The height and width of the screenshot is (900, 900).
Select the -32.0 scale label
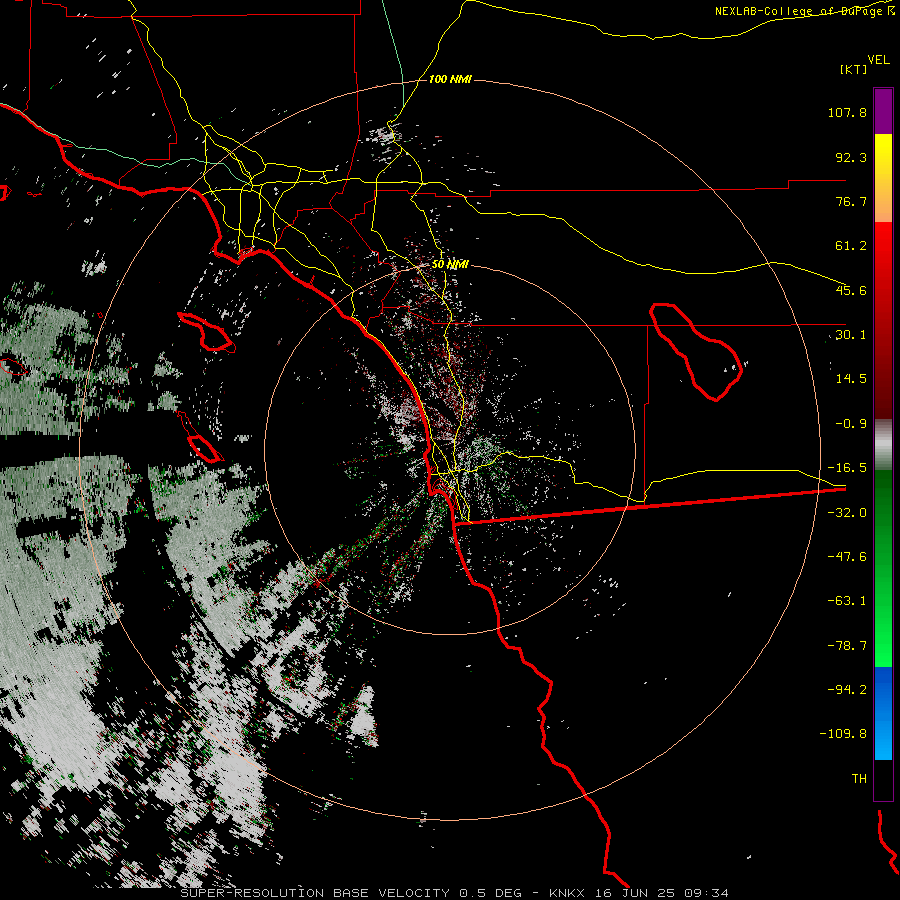coord(847,513)
